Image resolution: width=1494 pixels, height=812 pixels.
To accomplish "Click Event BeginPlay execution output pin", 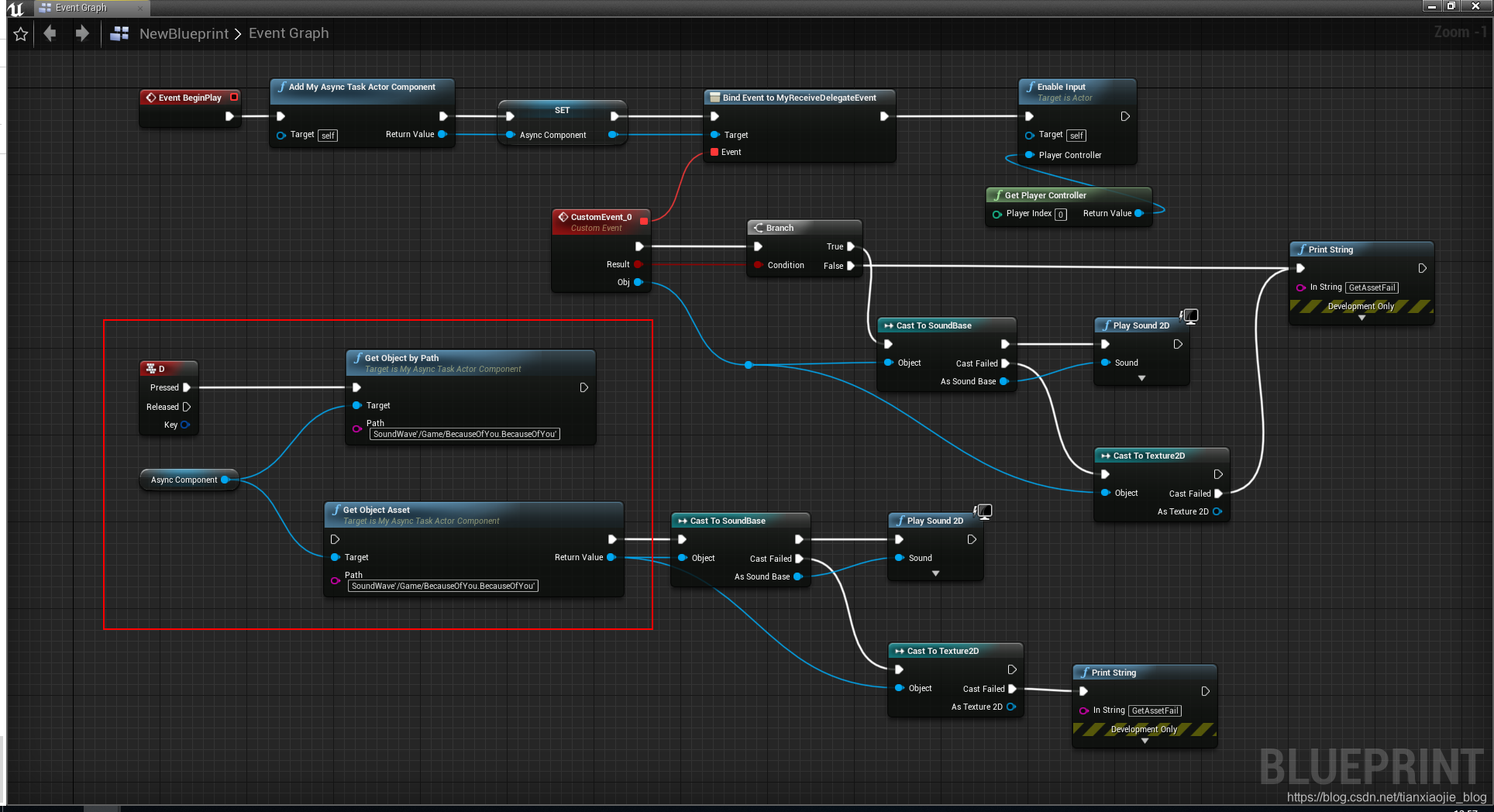I will pyautogui.click(x=229, y=116).
